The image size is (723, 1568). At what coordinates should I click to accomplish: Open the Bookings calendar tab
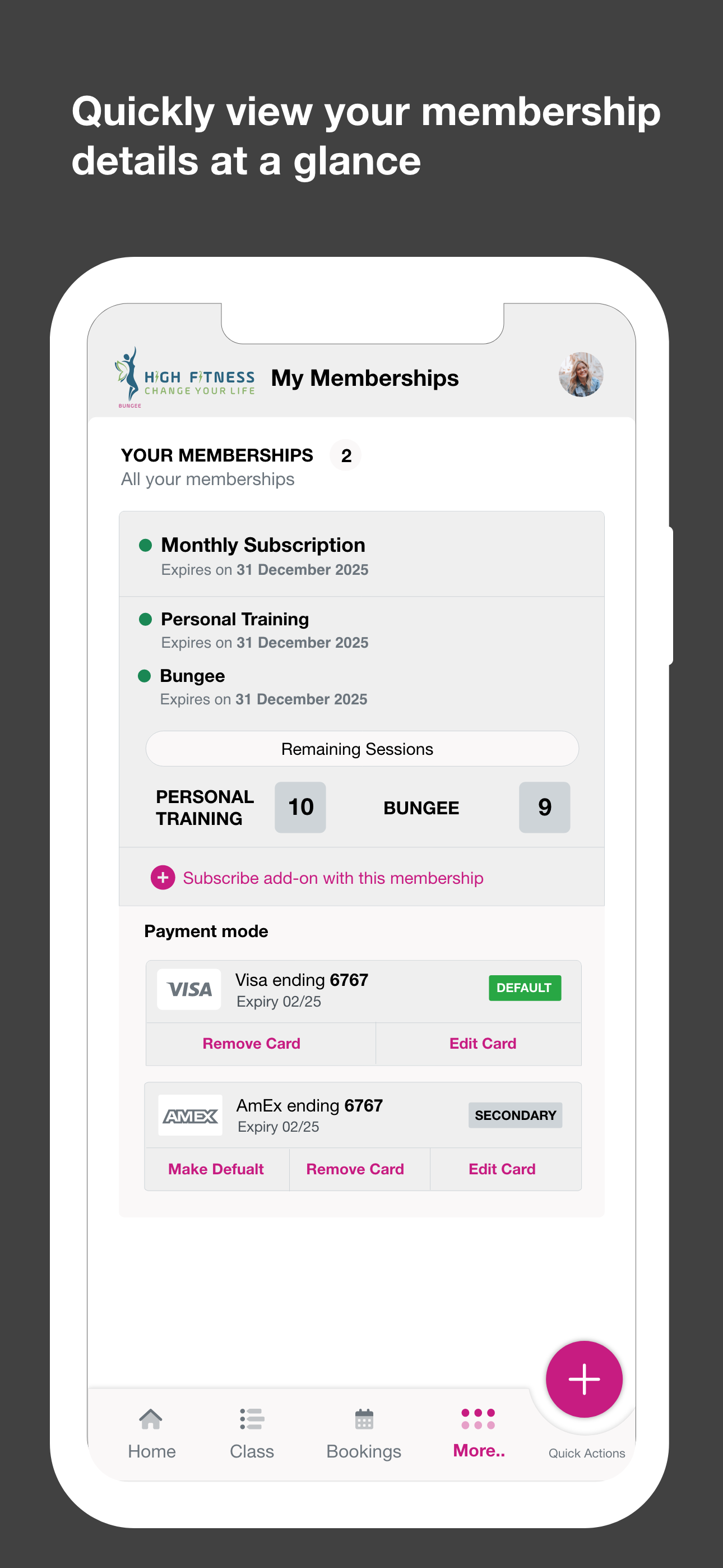tap(364, 1433)
